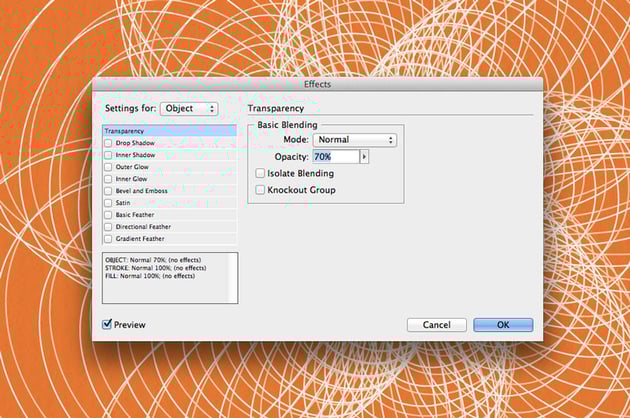This screenshot has height=418, width=630.
Task: Enable the Gradient Feather checkbox
Action: coord(108,239)
